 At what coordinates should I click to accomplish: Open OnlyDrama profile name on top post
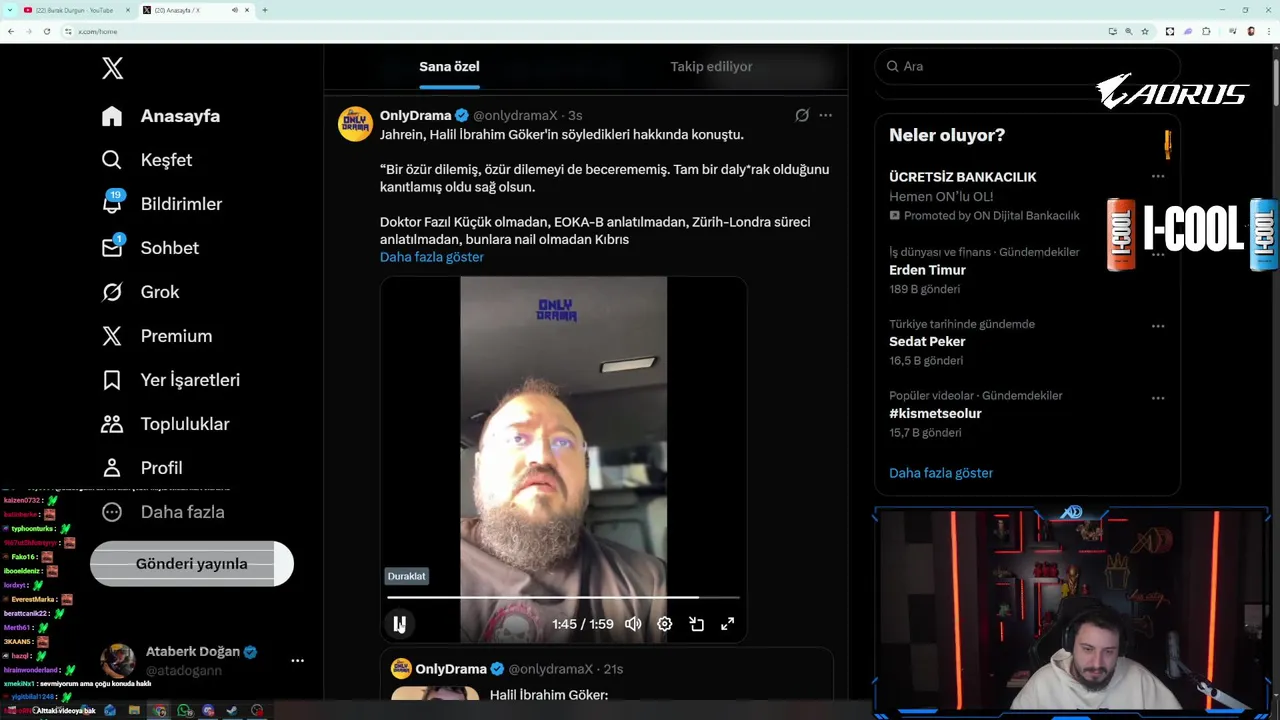pyautogui.click(x=415, y=115)
